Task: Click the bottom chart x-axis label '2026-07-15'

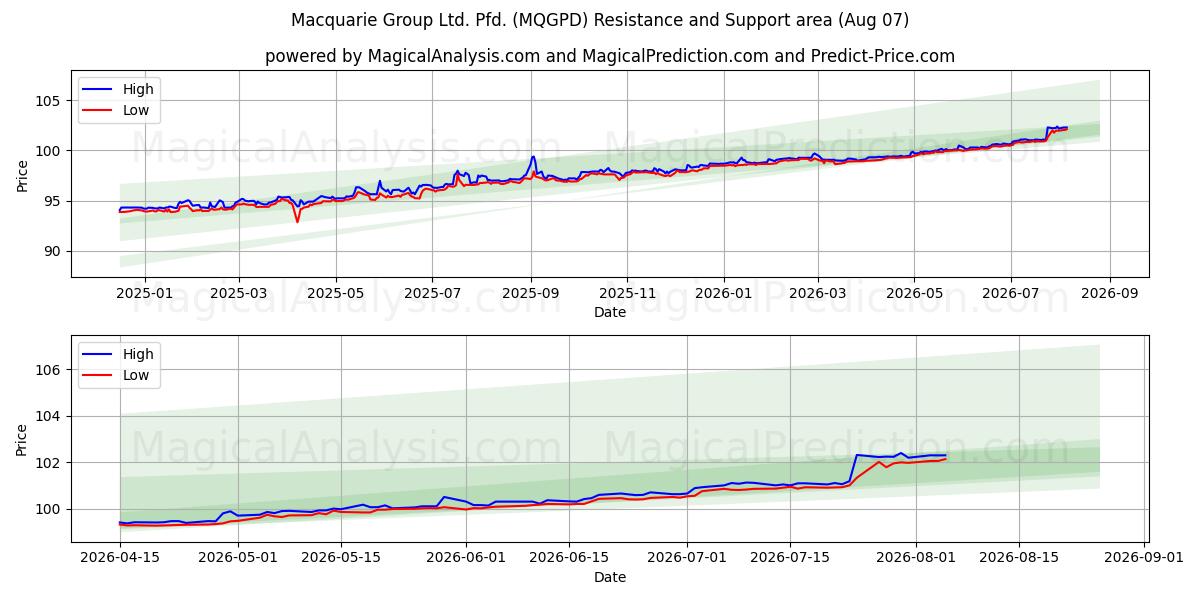Action: (x=790, y=559)
